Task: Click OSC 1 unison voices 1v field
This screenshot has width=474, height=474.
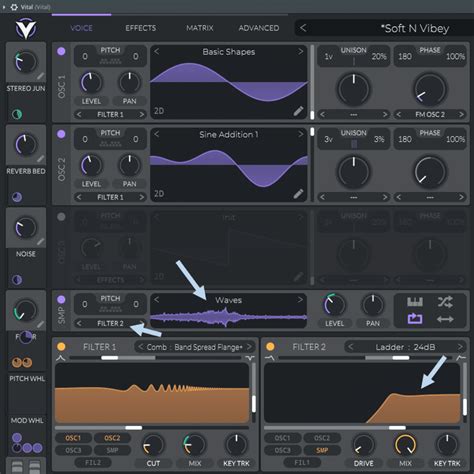Action: click(329, 57)
